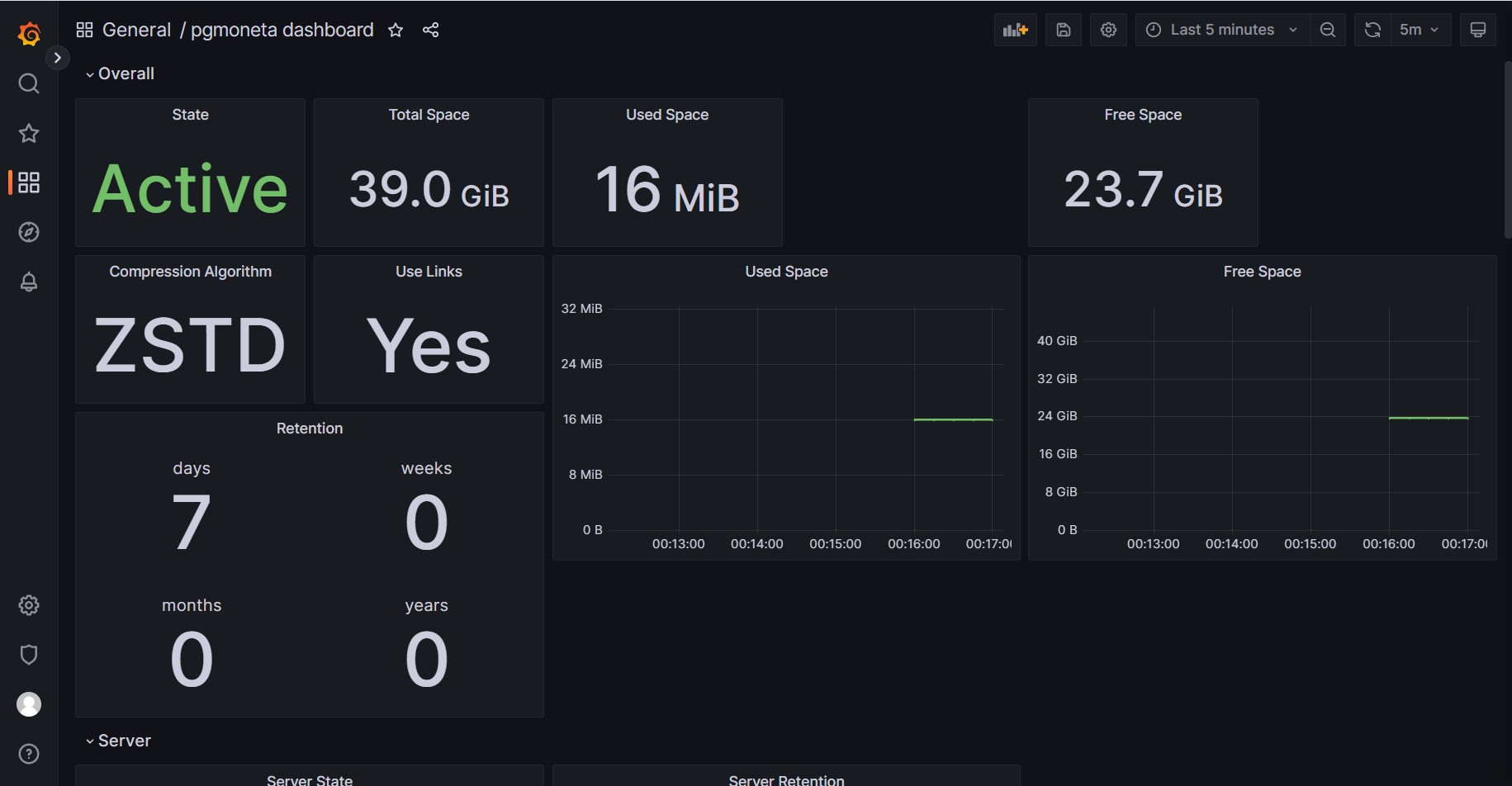This screenshot has width=1512, height=786.
Task: Click the Grafana logo home icon
Action: pos(29,34)
